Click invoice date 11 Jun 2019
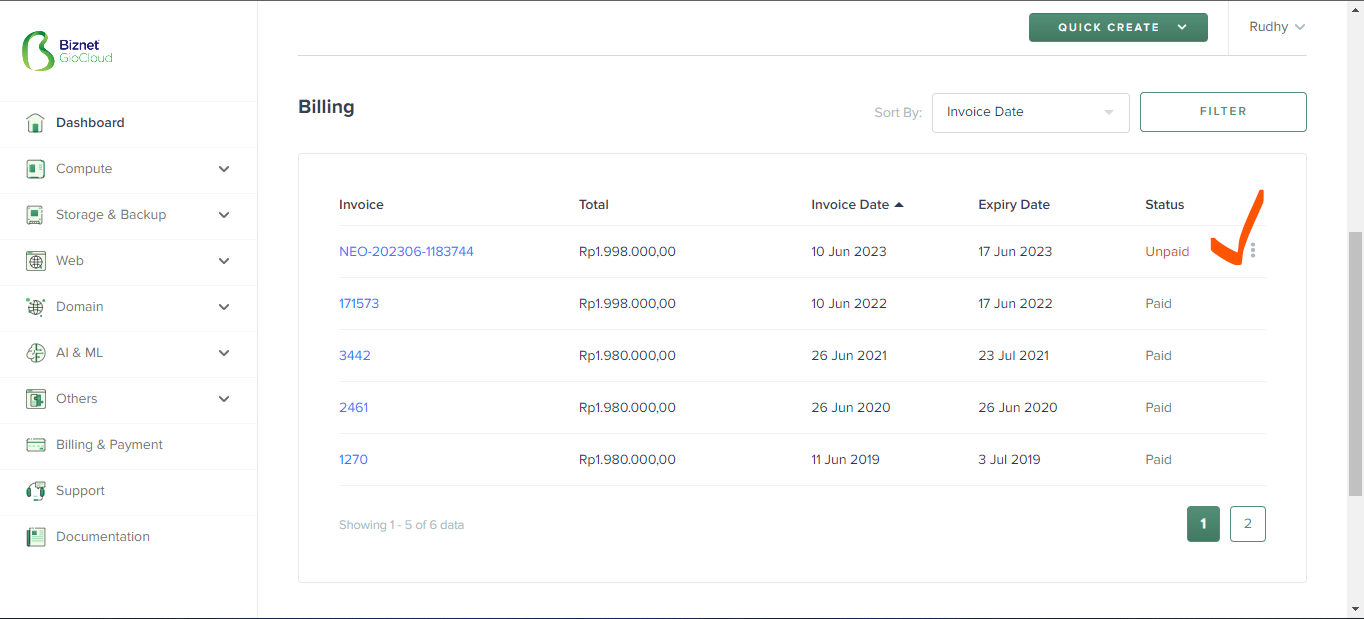 845,459
